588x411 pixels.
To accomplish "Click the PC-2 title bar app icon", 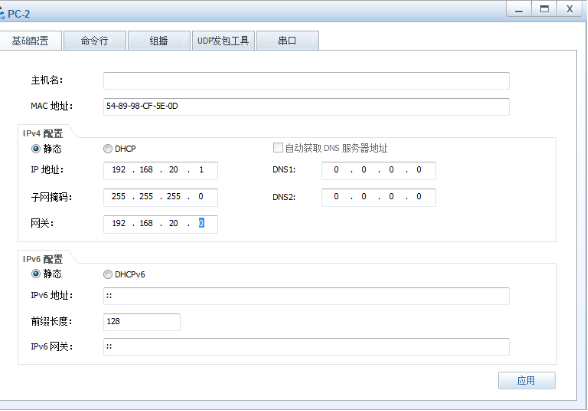I will point(2,14).
